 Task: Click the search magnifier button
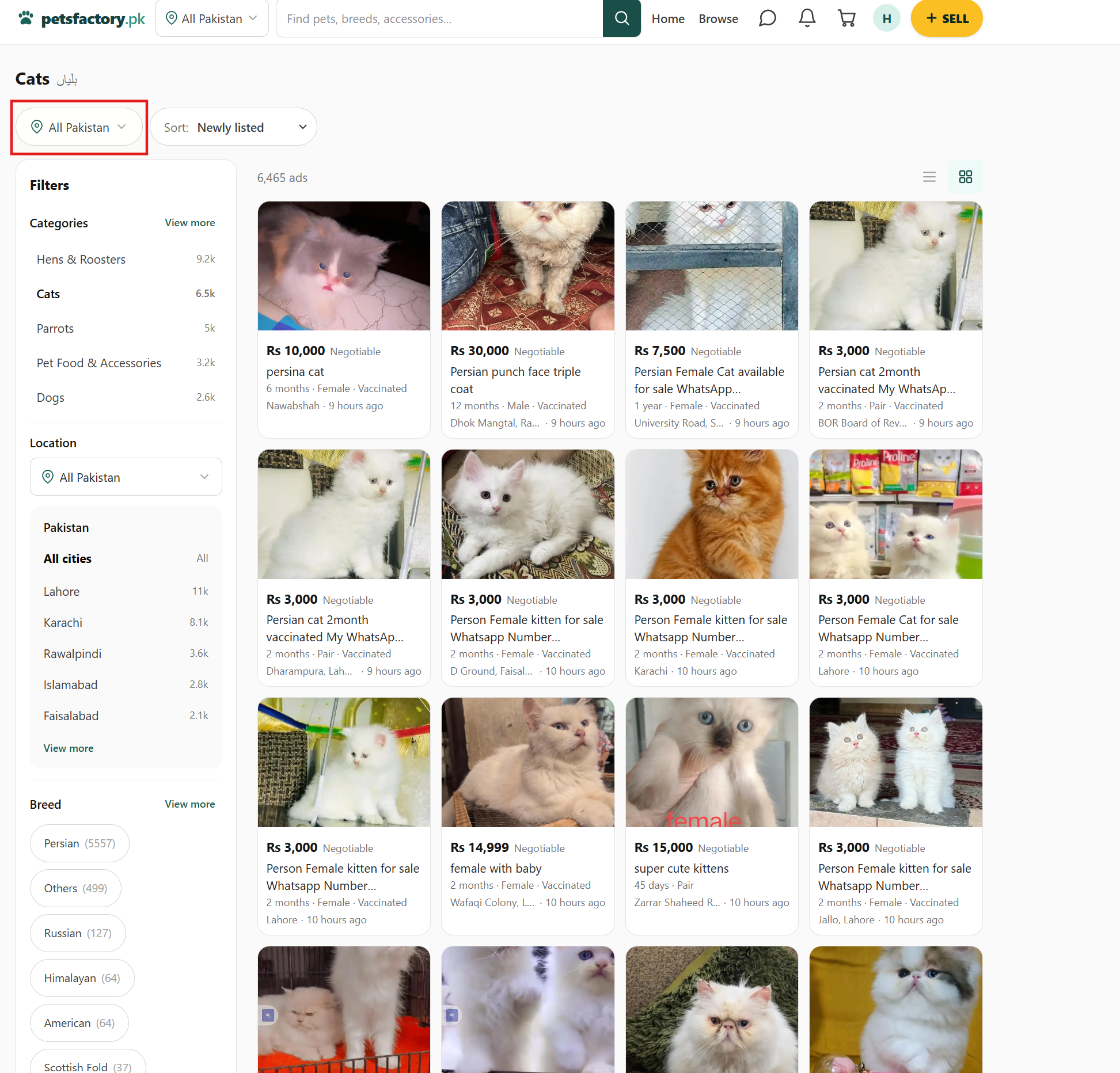[x=621, y=18]
